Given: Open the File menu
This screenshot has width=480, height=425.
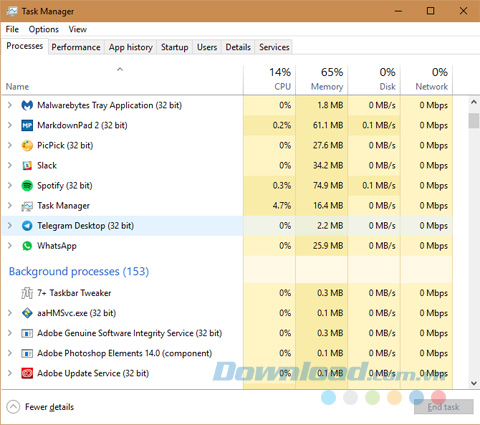Looking at the screenshot, I should 12,29.
